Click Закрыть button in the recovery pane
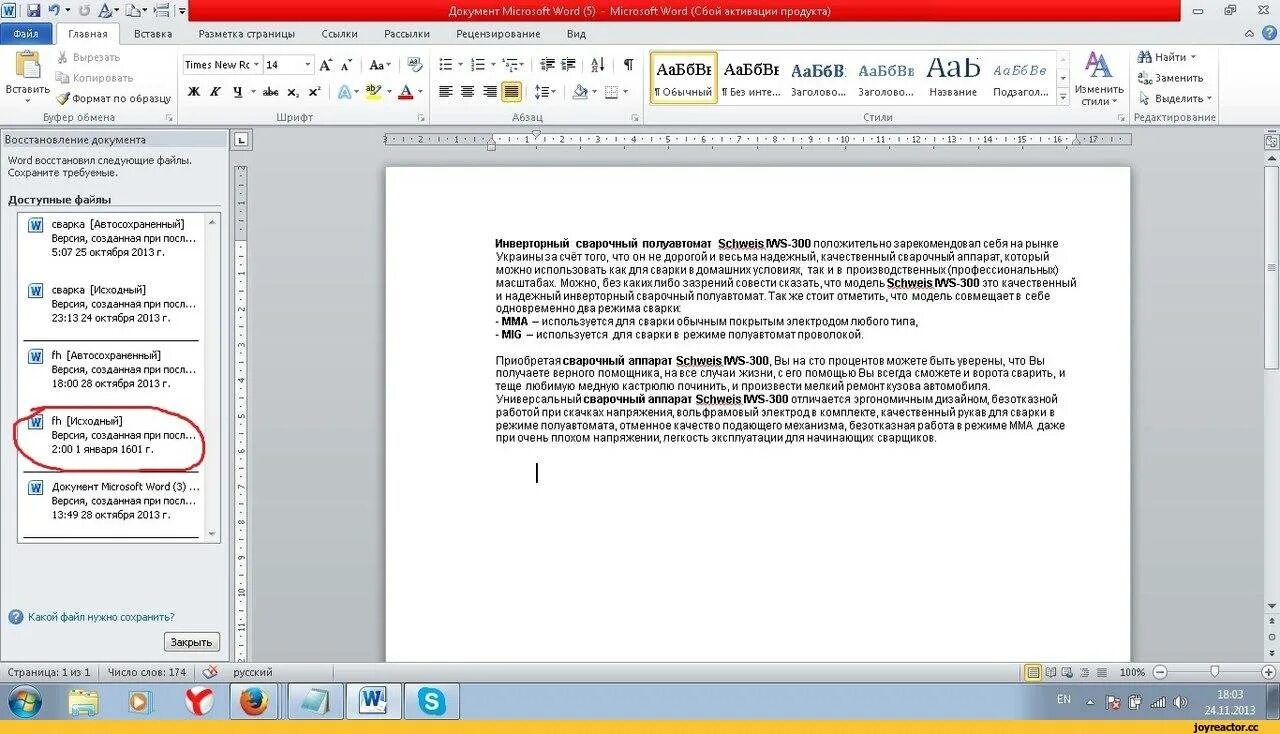The image size is (1280, 734). pos(191,642)
